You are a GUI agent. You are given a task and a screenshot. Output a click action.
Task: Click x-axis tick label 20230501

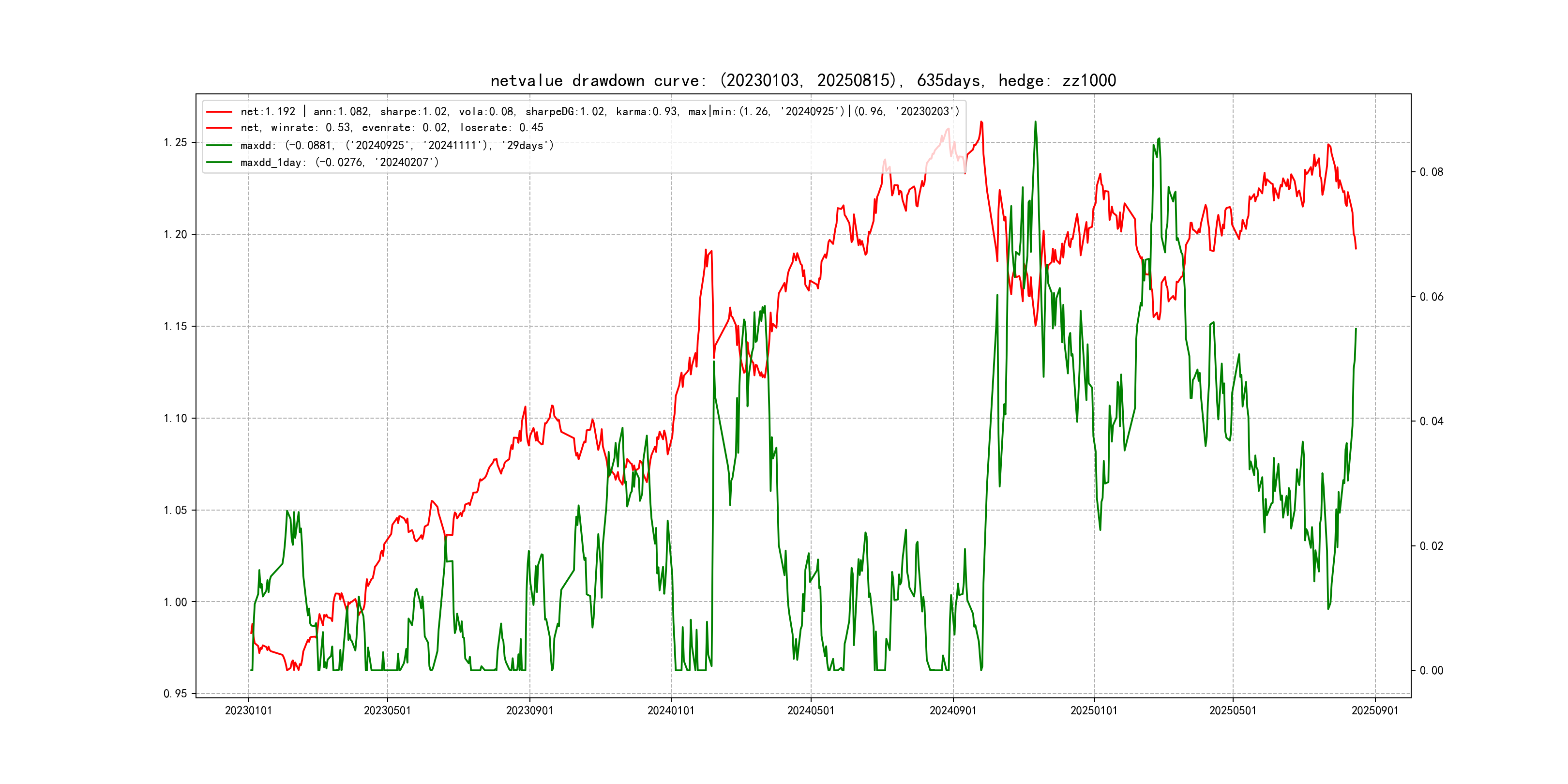click(x=387, y=711)
